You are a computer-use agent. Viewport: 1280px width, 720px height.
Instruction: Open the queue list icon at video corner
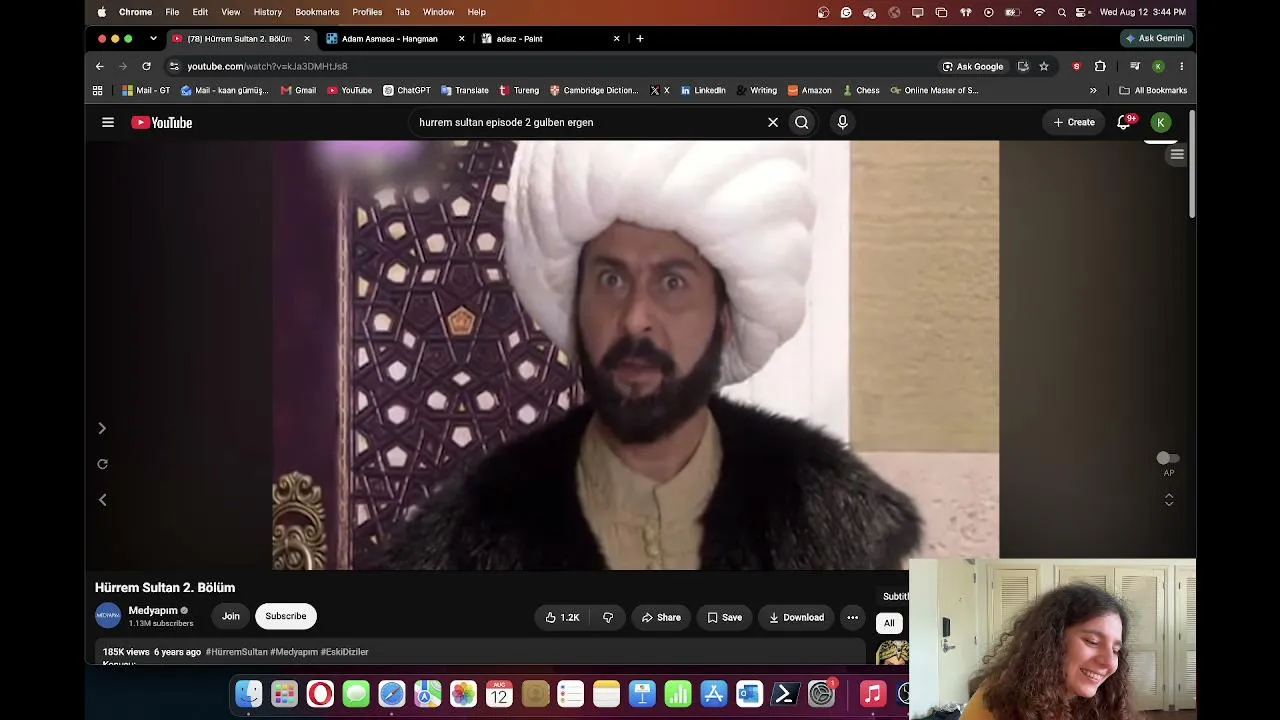pyautogui.click(x=1177, y=154)
